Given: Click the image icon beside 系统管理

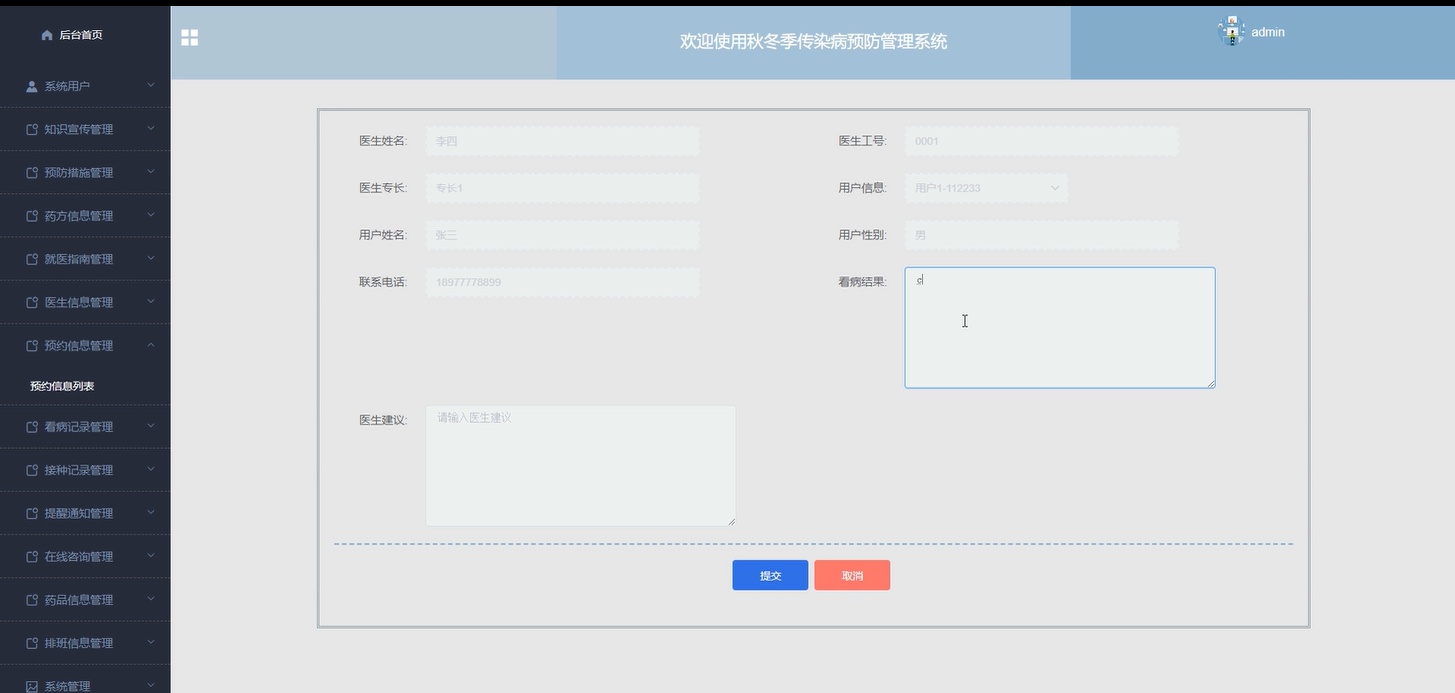Looking at the screenshot, I should tap(32, 686).
